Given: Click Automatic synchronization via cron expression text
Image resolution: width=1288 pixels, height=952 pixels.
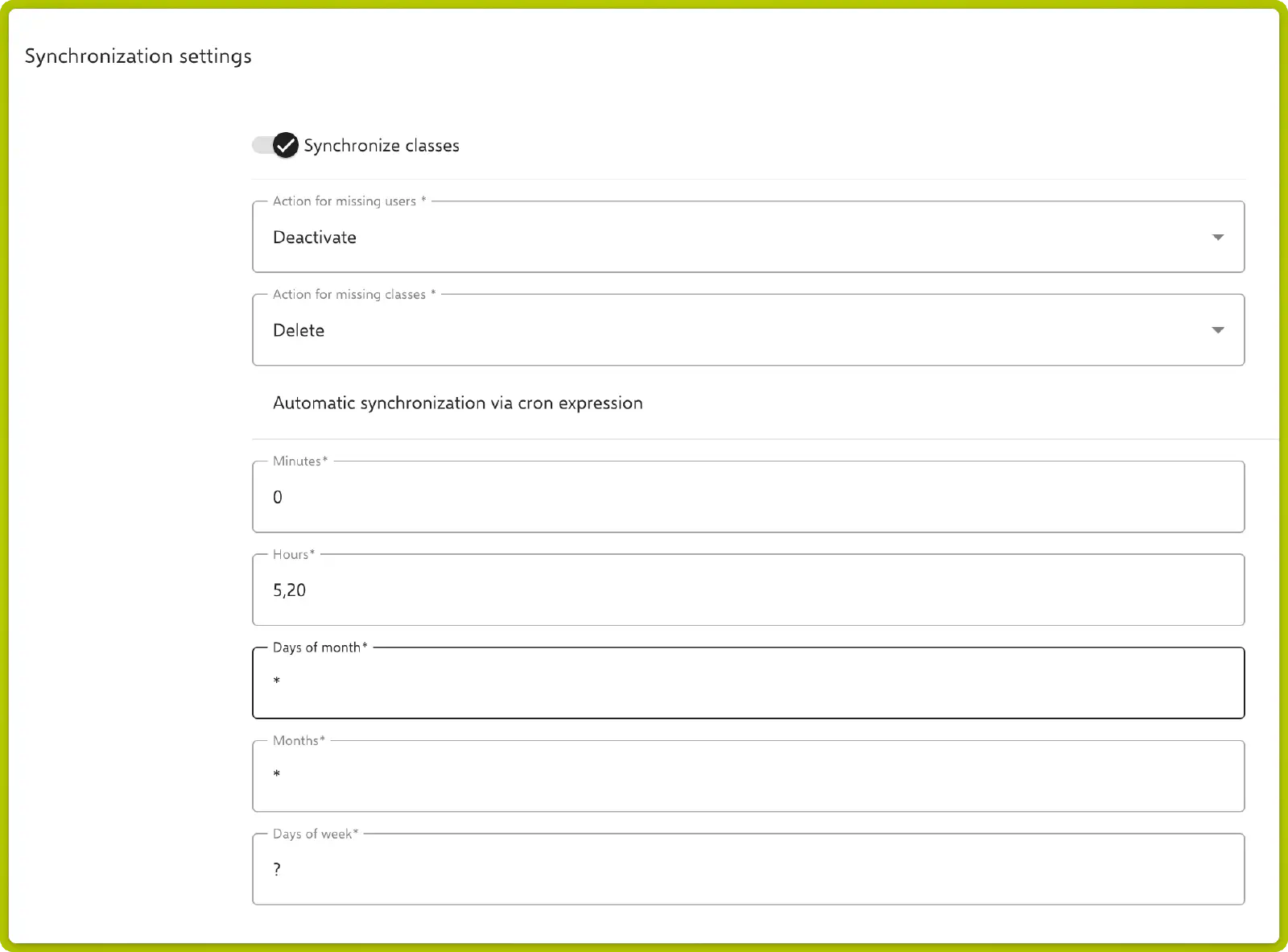Looking at the screenshot, I should [x=457, y=403].
